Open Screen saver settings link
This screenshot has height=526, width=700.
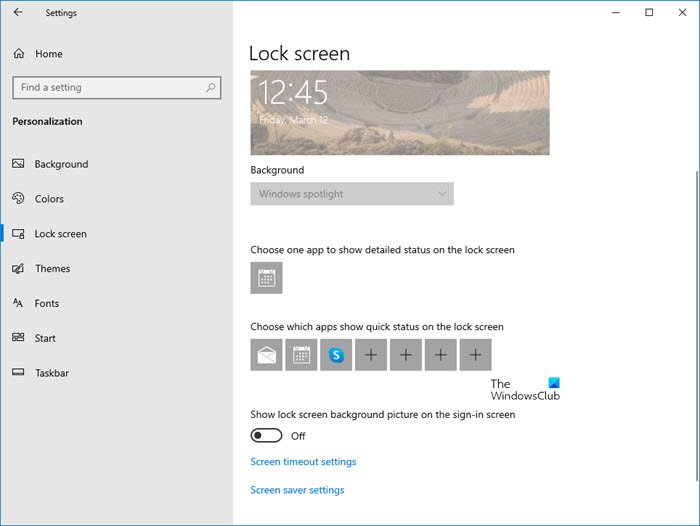click(297, 490)
